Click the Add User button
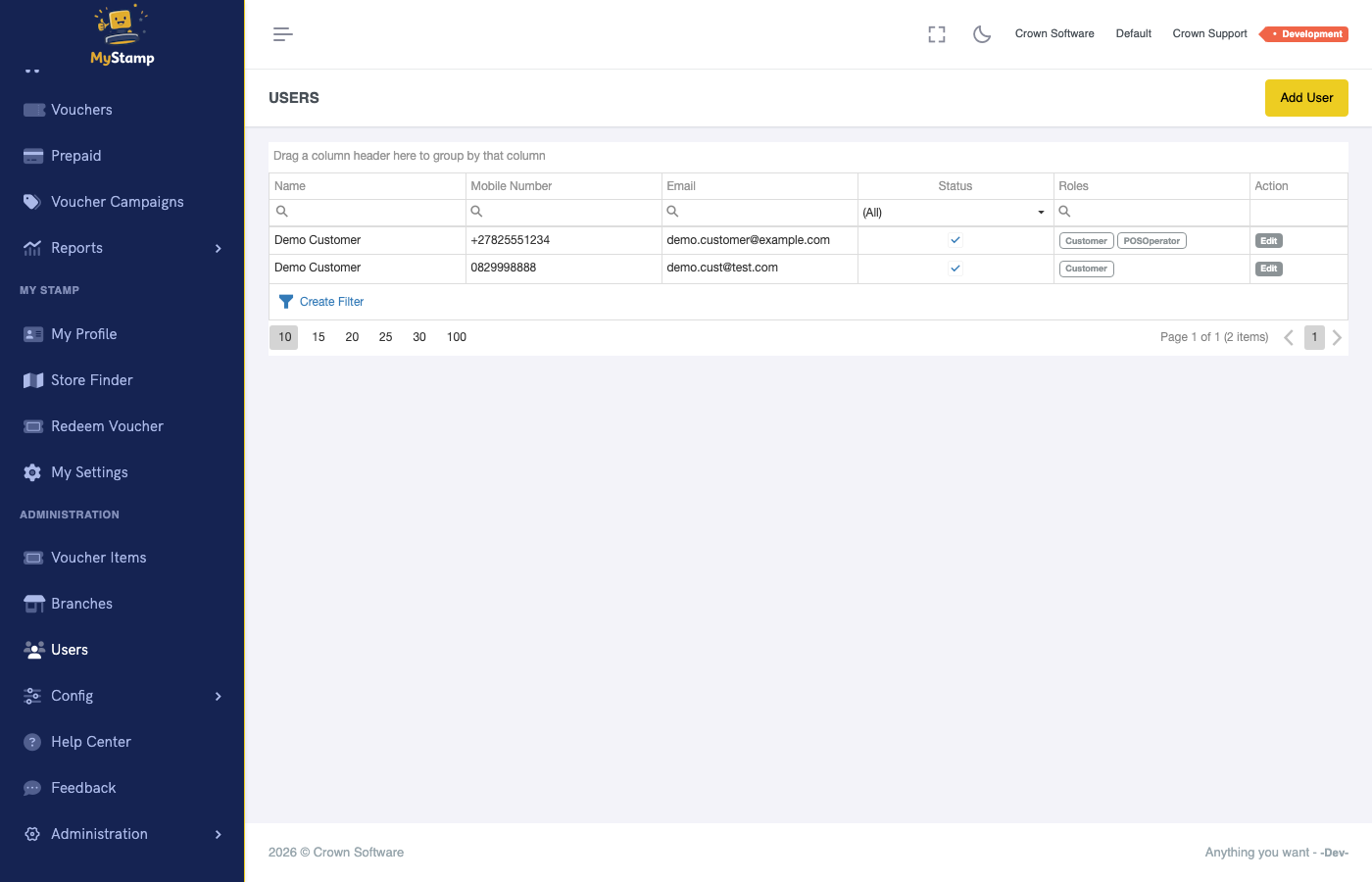Viewport: 1372px width, 882px height. click(1306, 98)
